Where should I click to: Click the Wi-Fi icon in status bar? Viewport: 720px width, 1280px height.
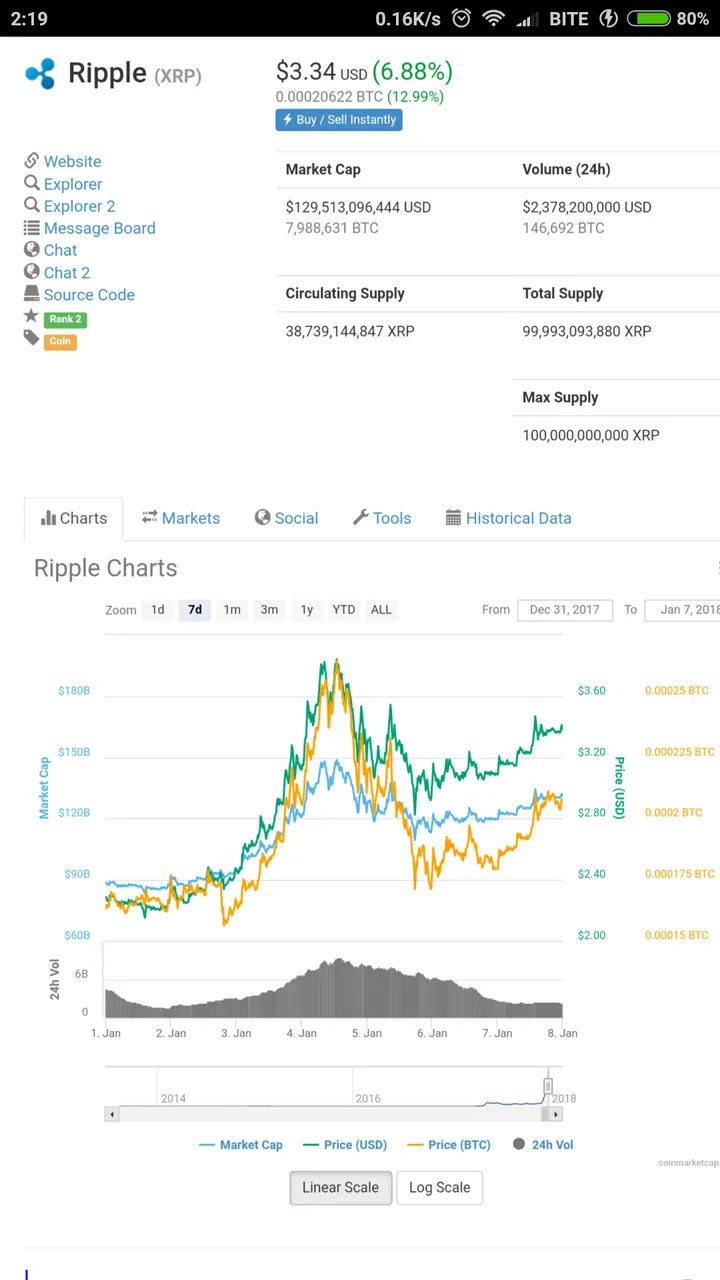click(x=493, y=18)
